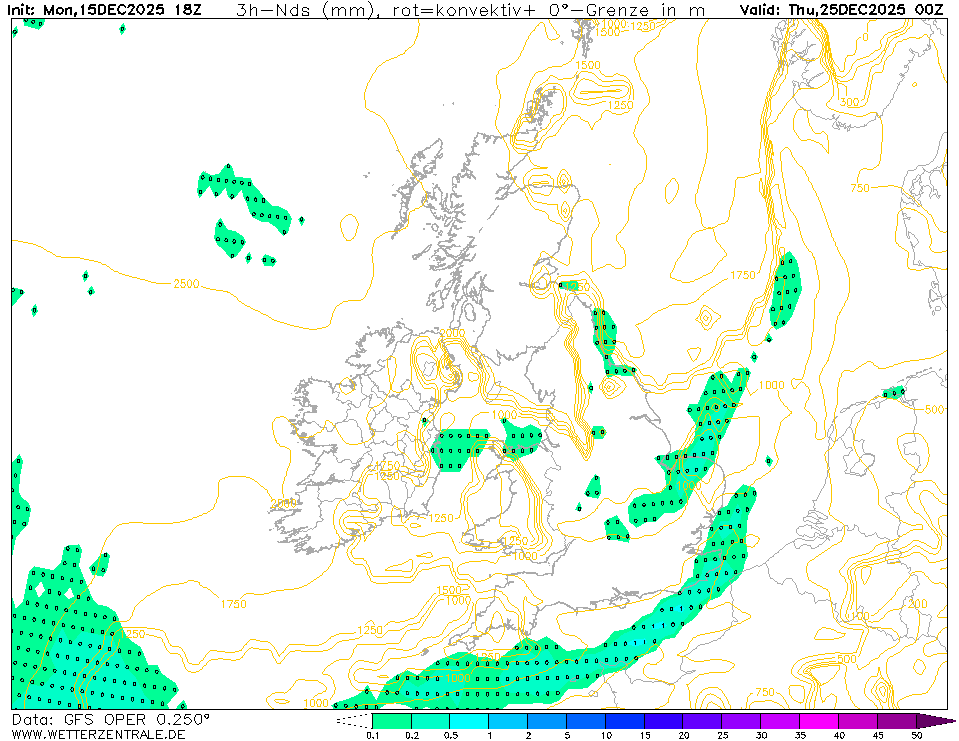Click the WWW.WETTERZENTRALE.DE website text

pyautogui.click(x=98, y=734)
